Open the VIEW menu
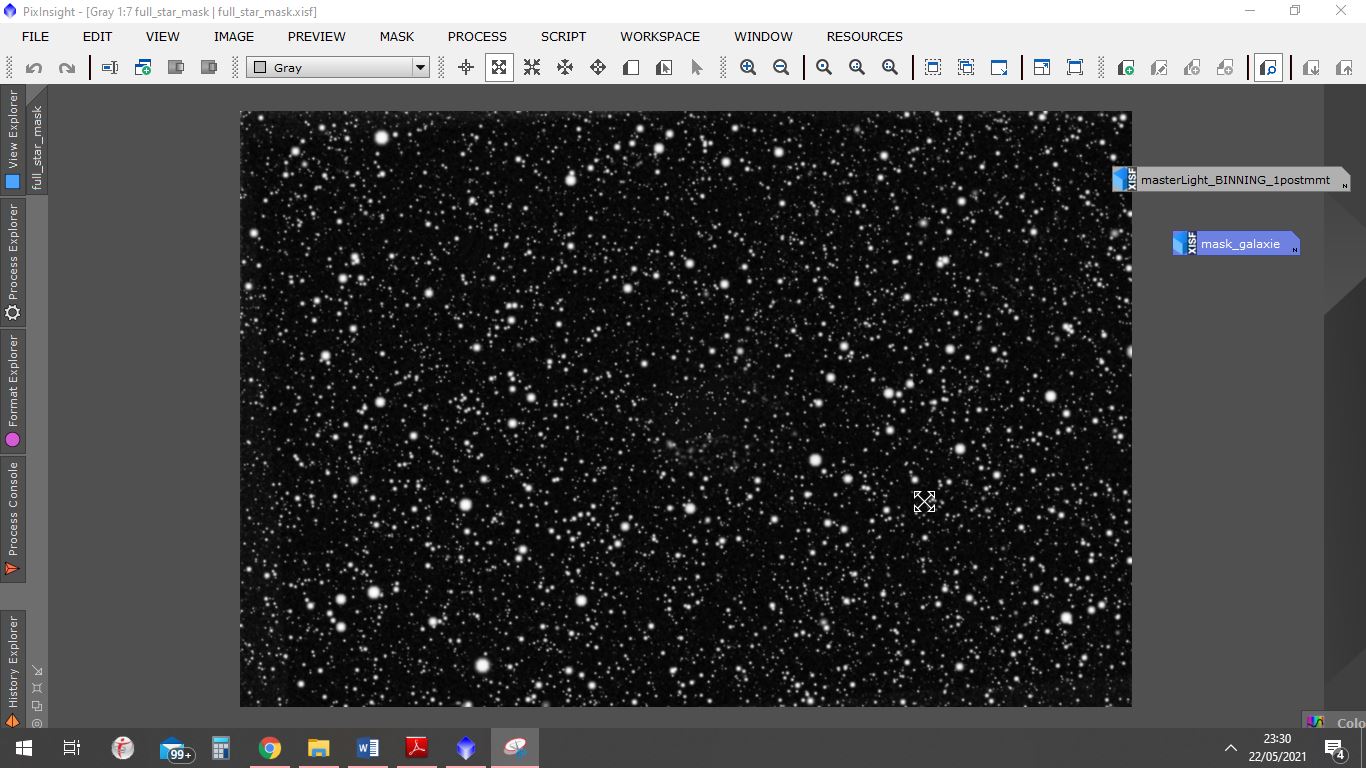Viewport: 1366px width, 768px height. (163, 36)
